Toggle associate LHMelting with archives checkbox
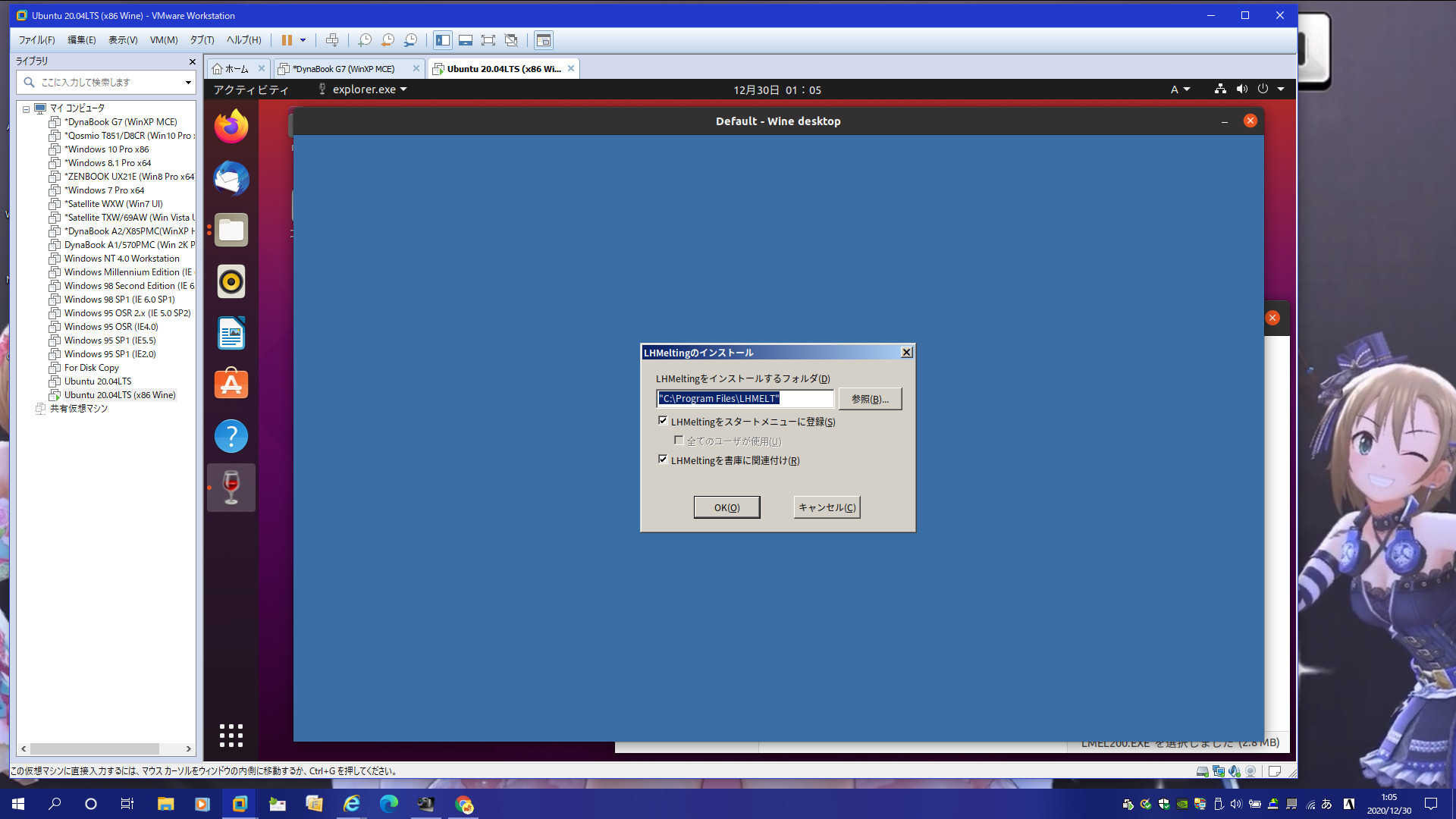 tap(663, 460)
